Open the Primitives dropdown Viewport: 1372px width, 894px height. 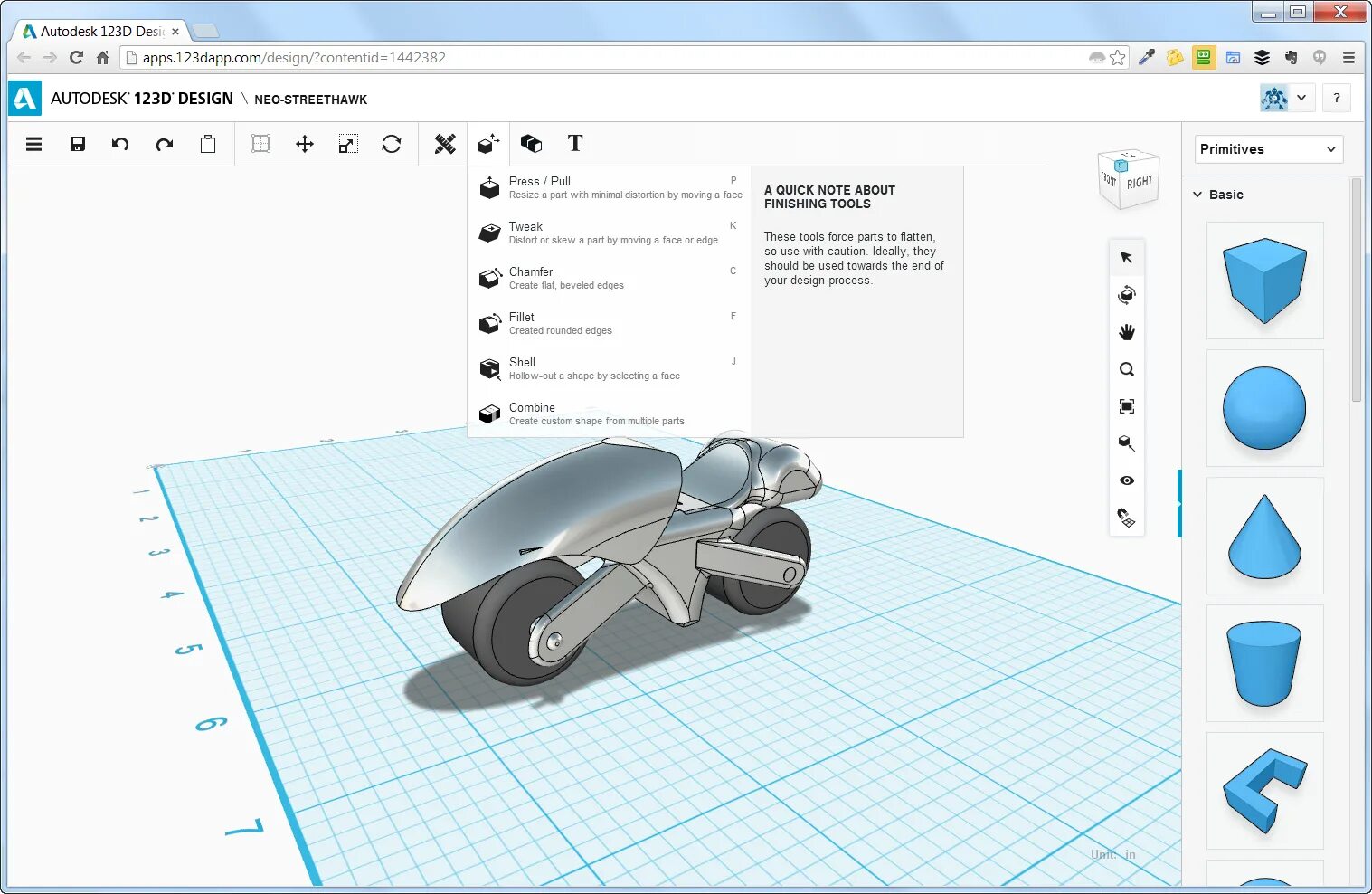[1268, 149]
